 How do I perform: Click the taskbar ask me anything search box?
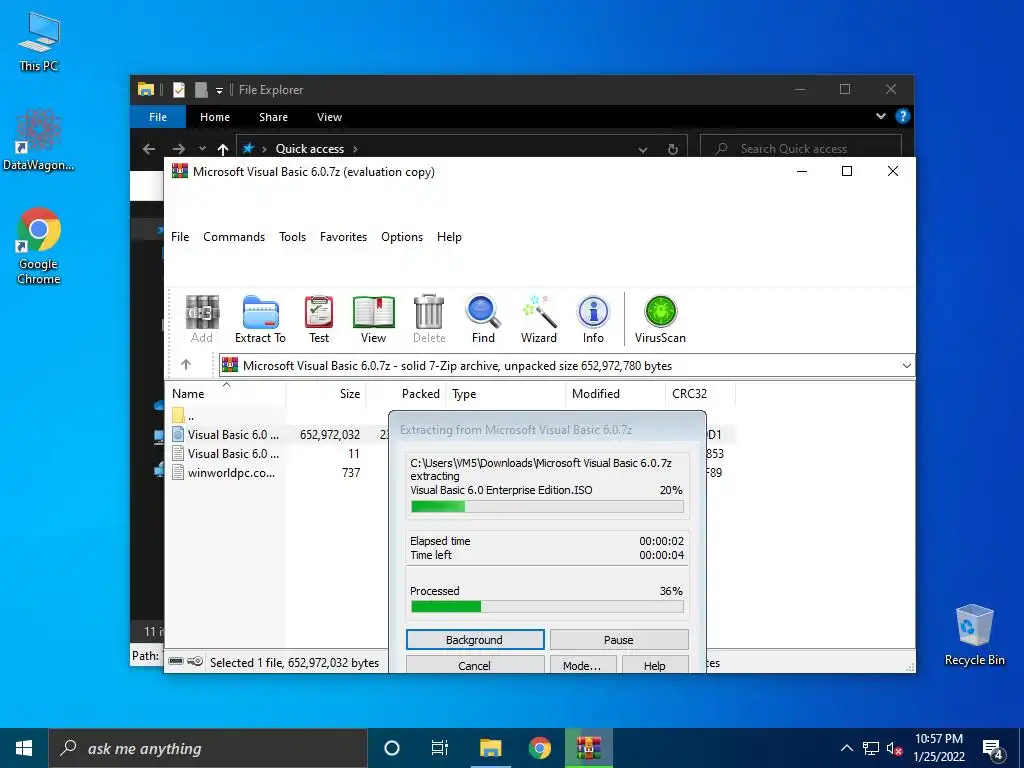208,748
